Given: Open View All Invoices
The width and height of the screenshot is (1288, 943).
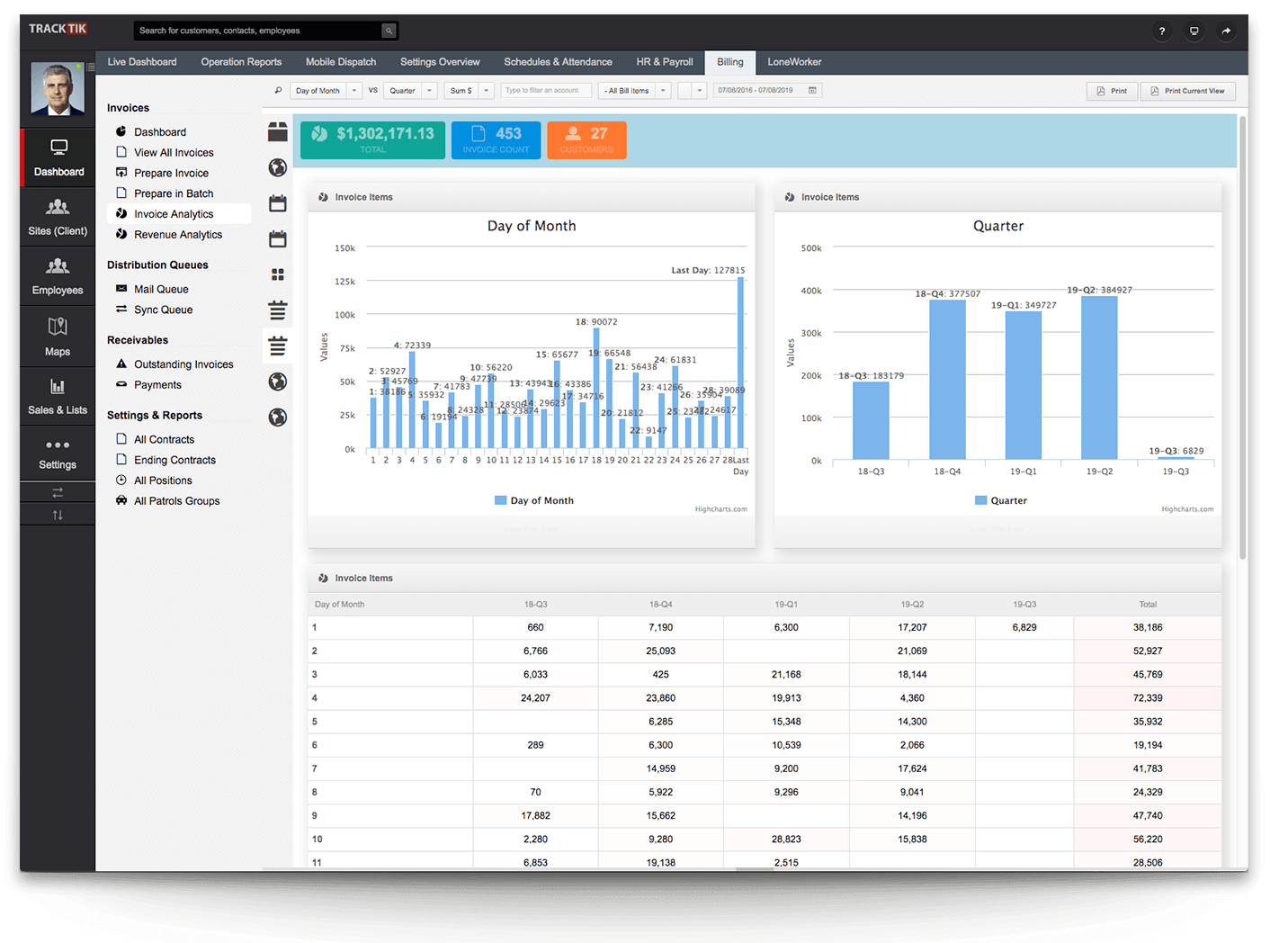Looking at the screenshot, I should pos(174,152).
